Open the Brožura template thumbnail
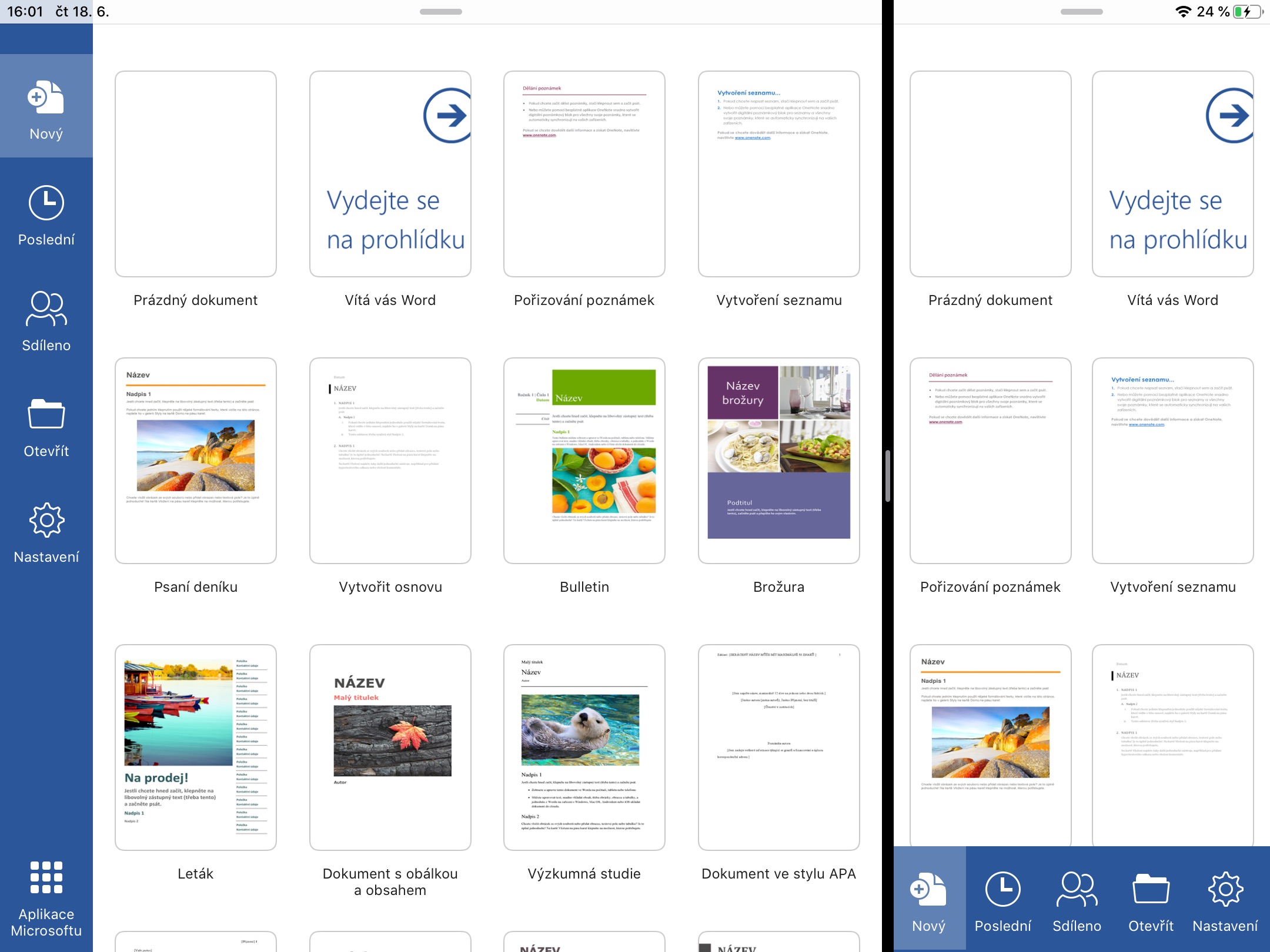Viewport: 1270px width, 952px height. [x=778, y=460]
